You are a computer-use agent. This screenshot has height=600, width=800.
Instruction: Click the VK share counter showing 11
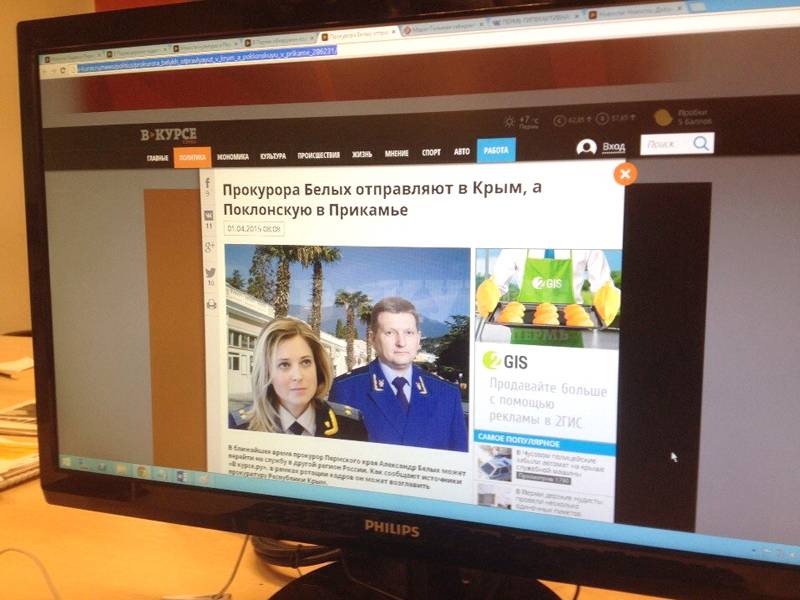[x=209, y=226]
